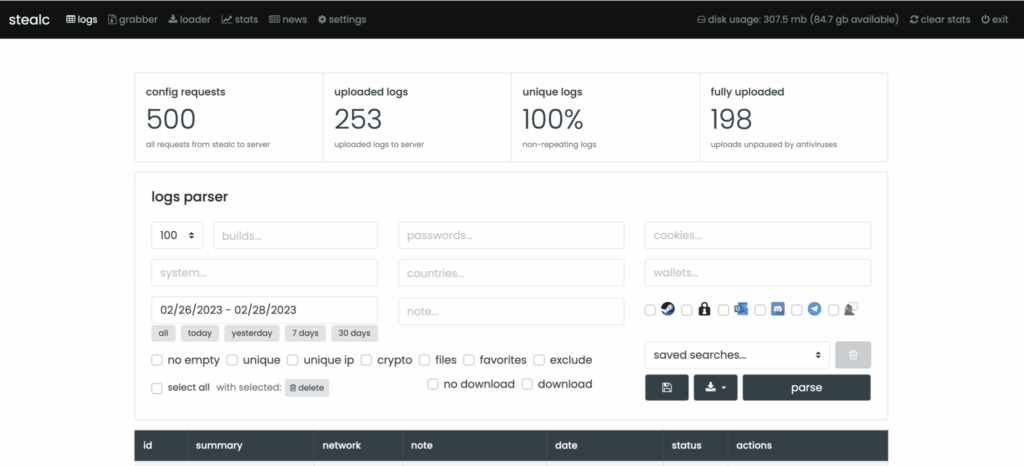This screenshot has height=466, width=1024.
Task: Open settings from the navbar
Action: 342,20
